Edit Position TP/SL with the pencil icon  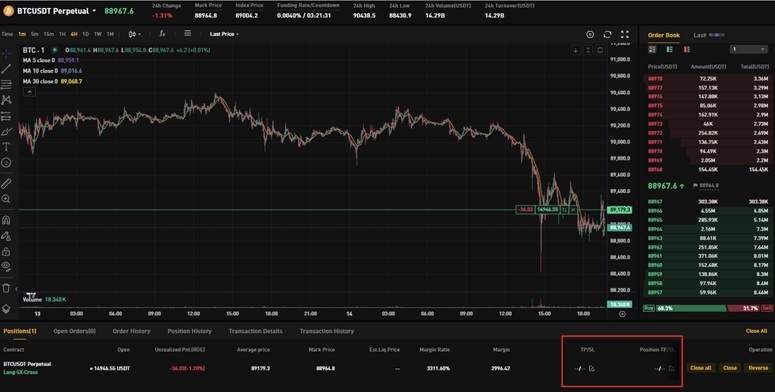671,368
